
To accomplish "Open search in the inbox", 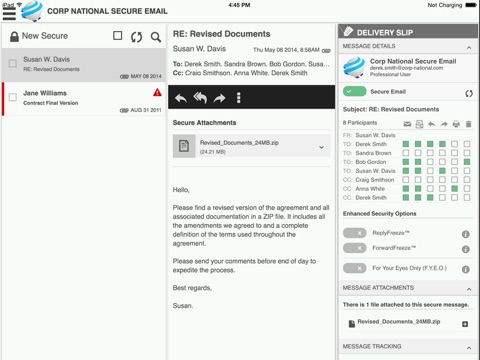I will 156,37.
